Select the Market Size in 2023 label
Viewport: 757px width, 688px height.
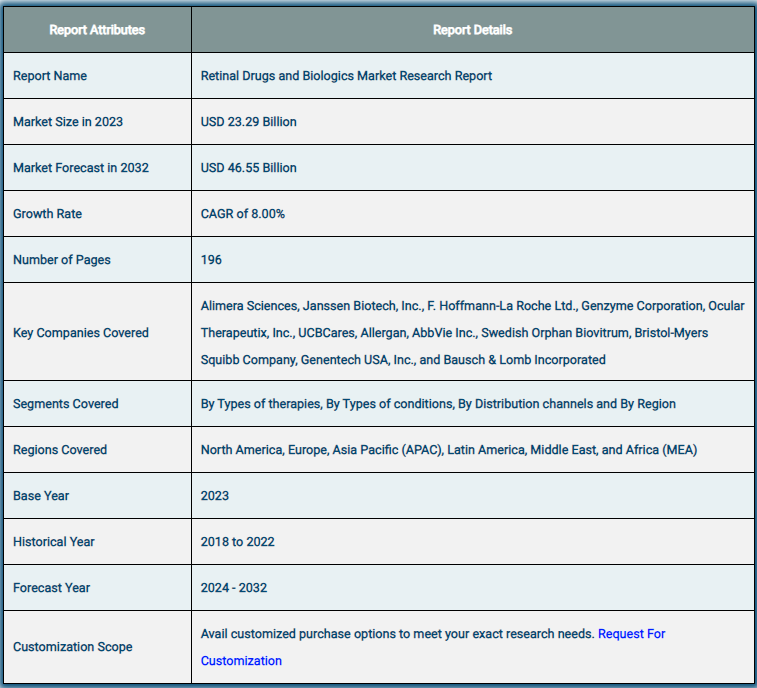coord(68,122)
